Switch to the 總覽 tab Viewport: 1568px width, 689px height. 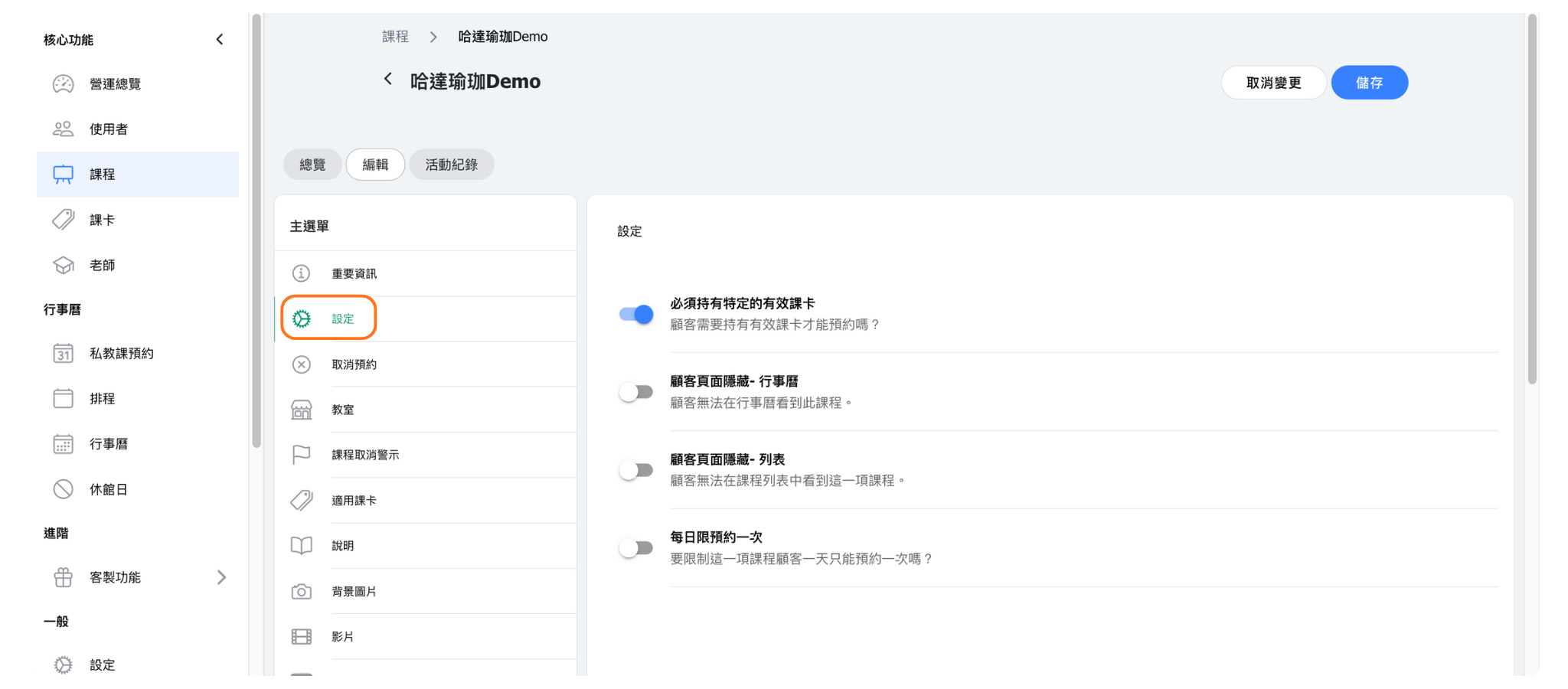[x=312, y=165]
